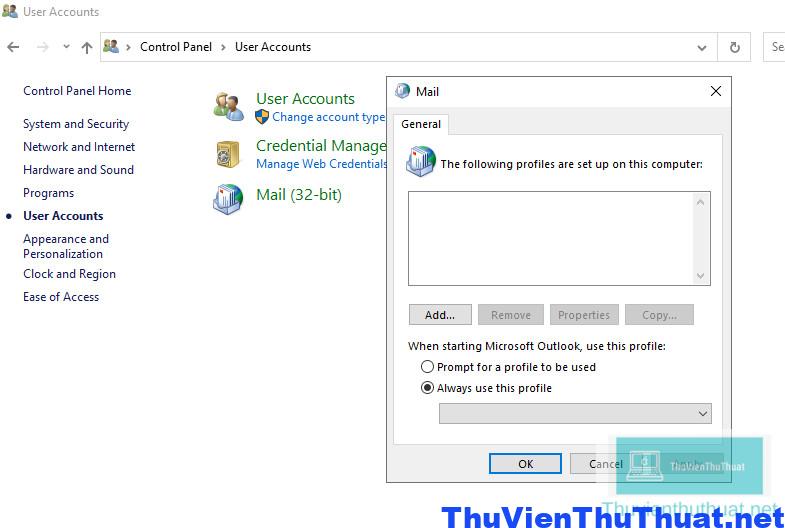This screenshot has width=785, height=528.
Task: Click Manage Web Credentials link
Action: 321,164
